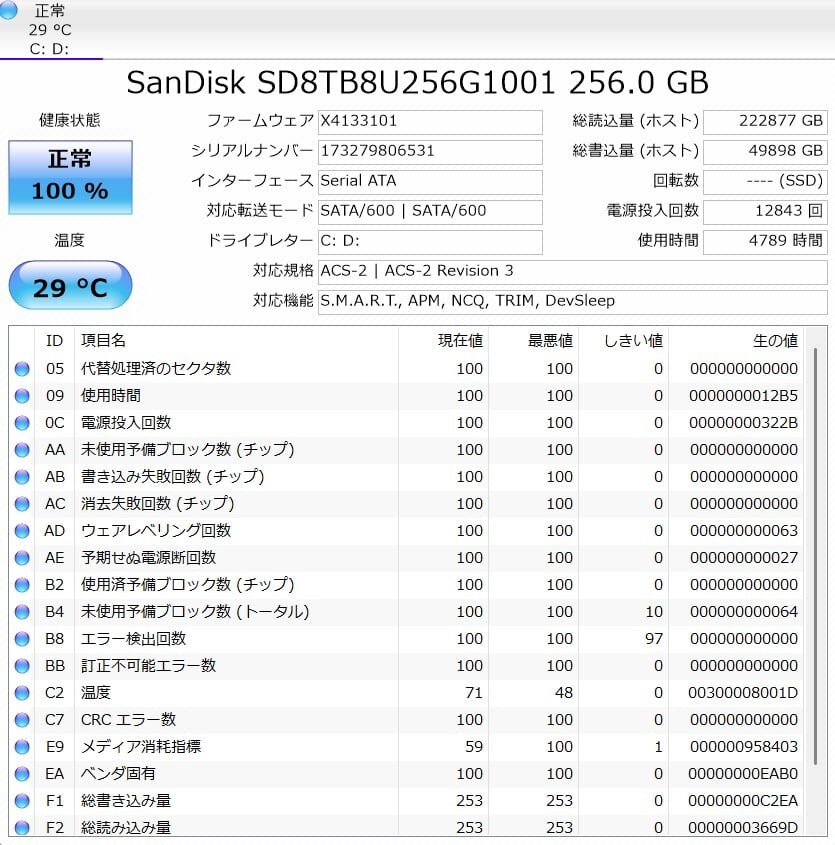Click status icon for ウェアレベリング回数 row
Viewport: 835px width, 845px height.
21,531
